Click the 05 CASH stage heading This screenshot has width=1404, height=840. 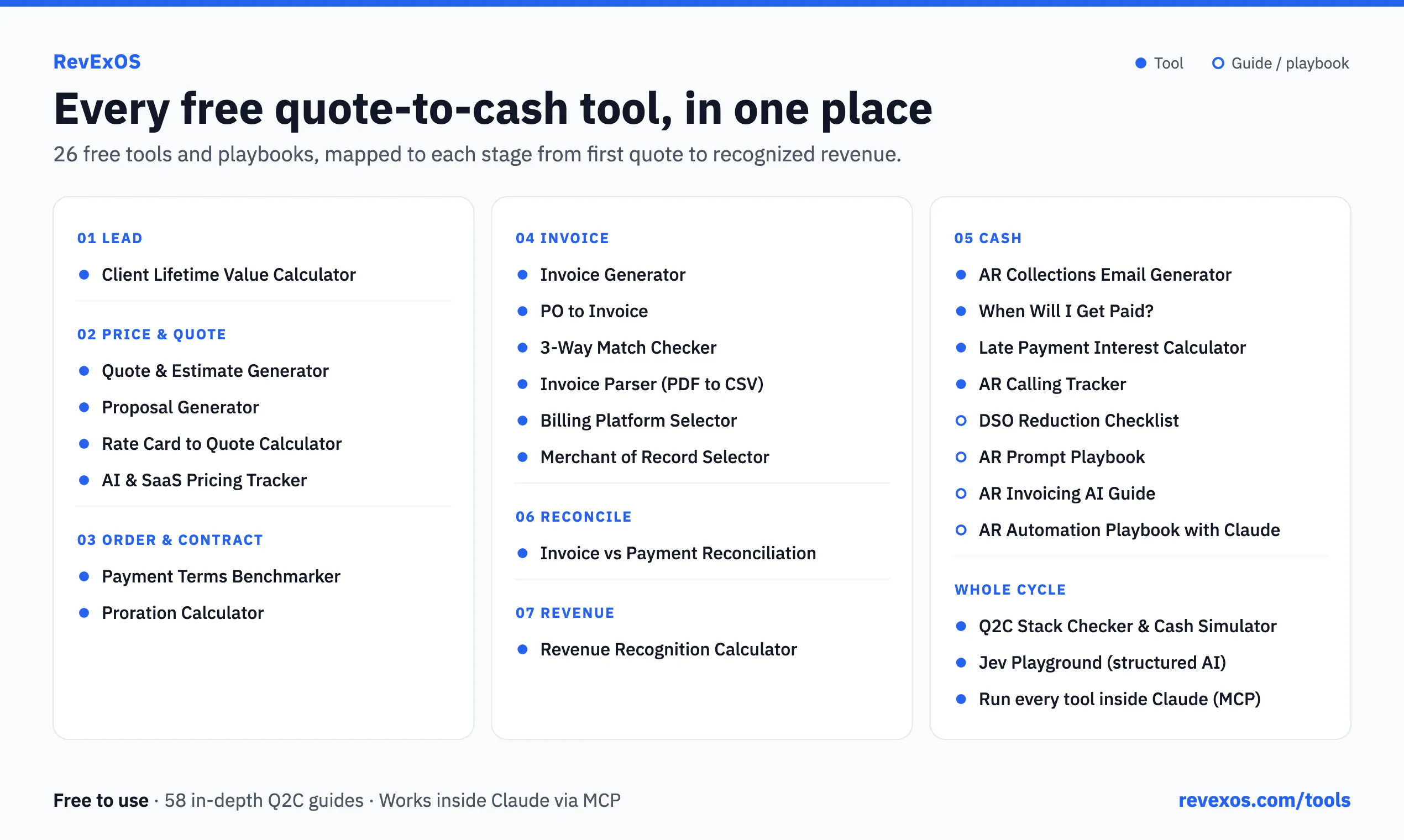click(x=988, y=238)
